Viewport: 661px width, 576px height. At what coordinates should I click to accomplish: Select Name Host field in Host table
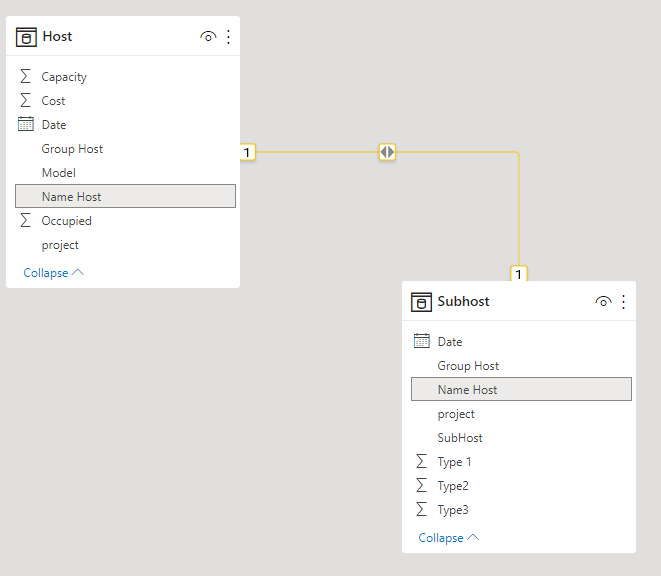click(x=125, y=196)
